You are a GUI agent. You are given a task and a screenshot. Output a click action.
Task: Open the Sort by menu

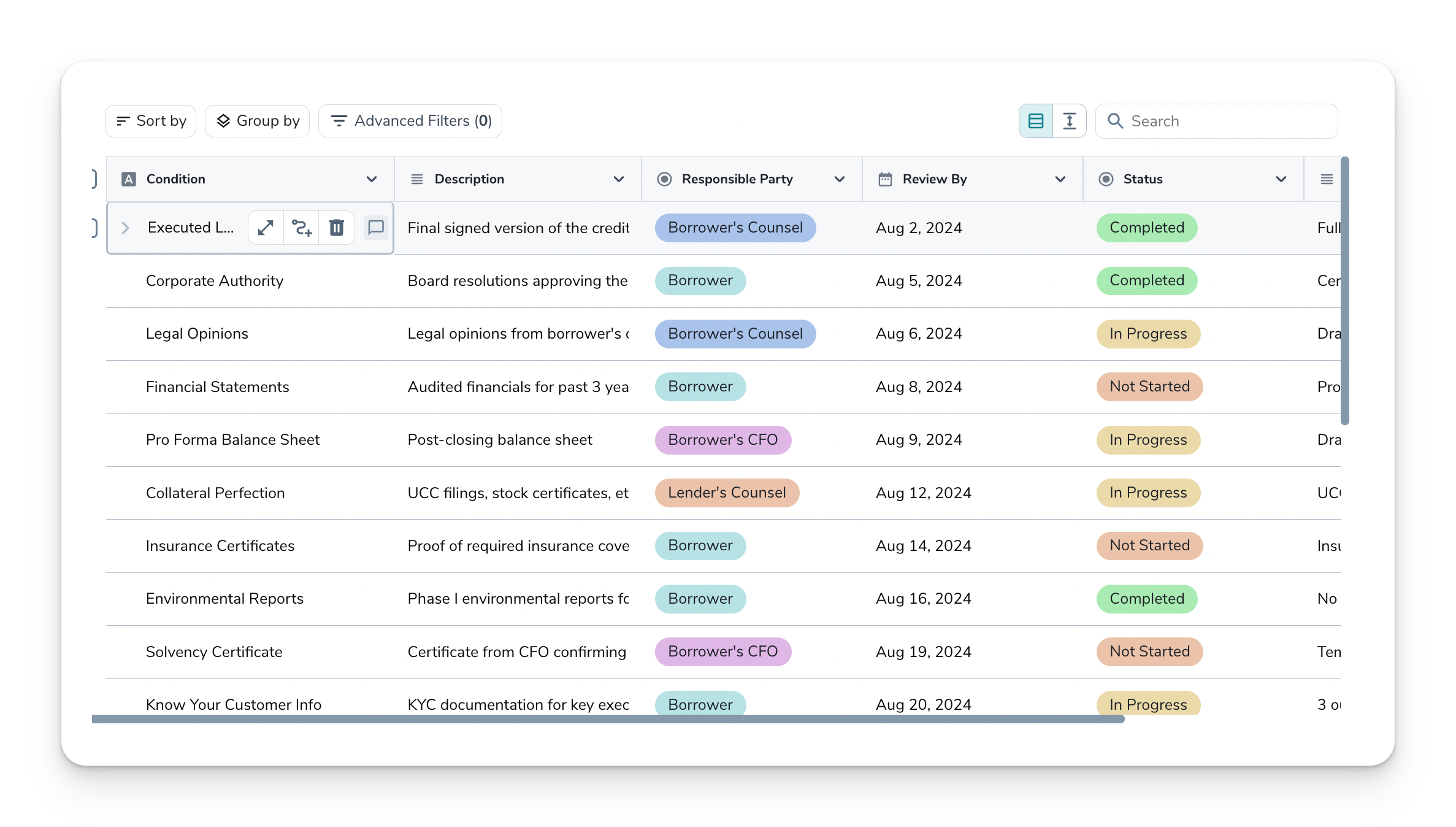151,121
